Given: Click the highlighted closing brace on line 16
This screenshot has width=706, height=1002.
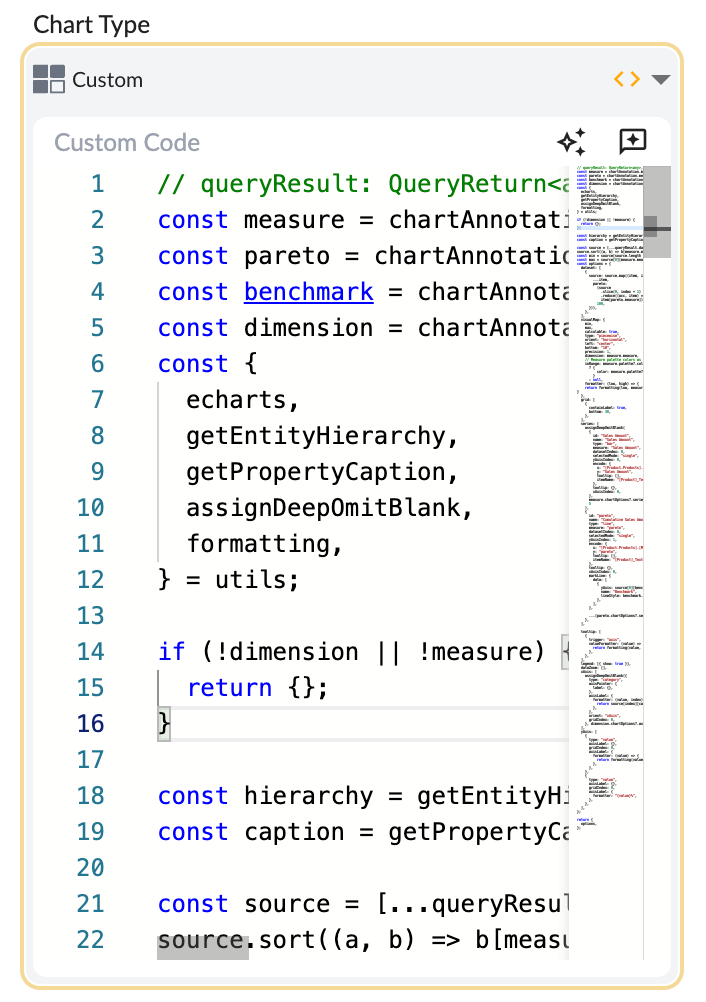Looking at the screenshot, I should [164, 724].
